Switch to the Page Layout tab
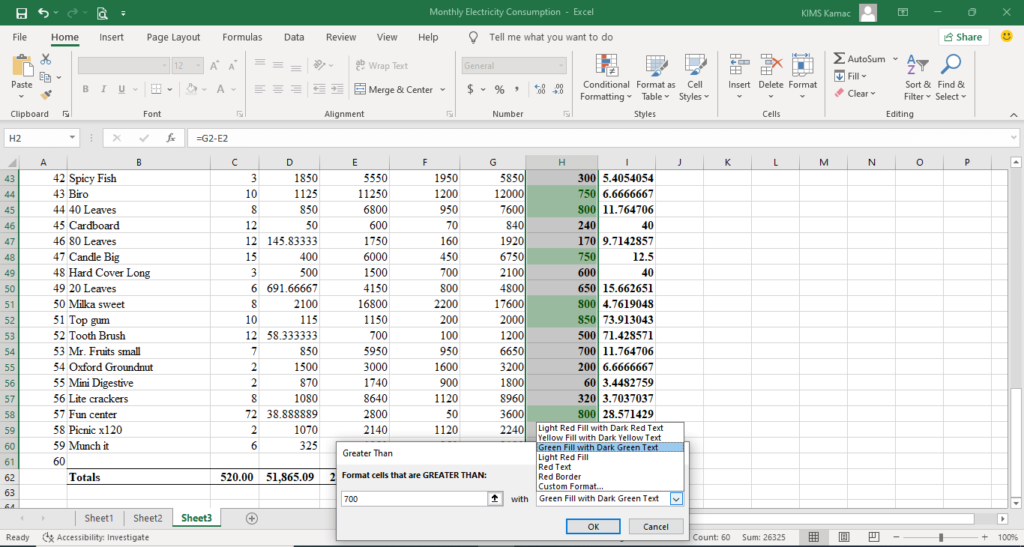This screenshot has height=547, width=1024. 173,37
